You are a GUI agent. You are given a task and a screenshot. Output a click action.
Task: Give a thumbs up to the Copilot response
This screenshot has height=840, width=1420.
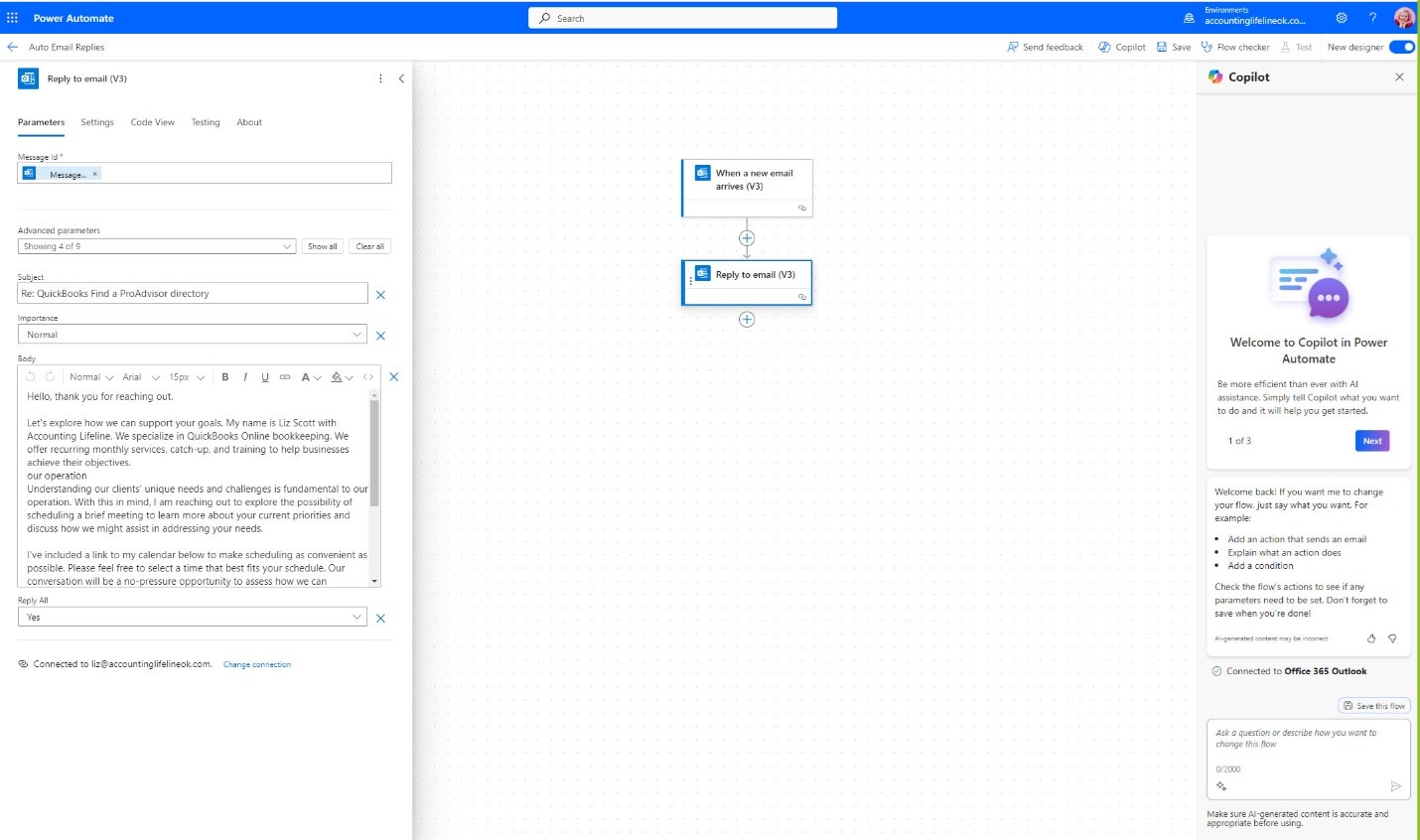1370,638
